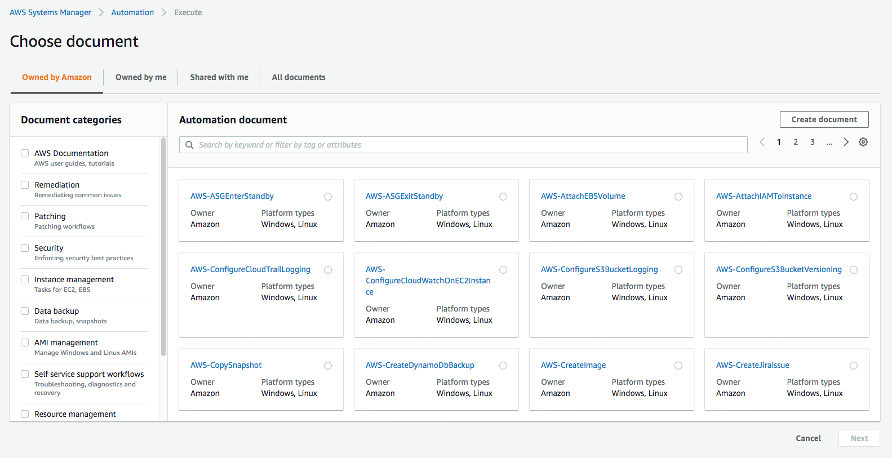This screenshot has height=458, width=893.
Task: Check the Instance management category
Action: click(x=25, y=279)
